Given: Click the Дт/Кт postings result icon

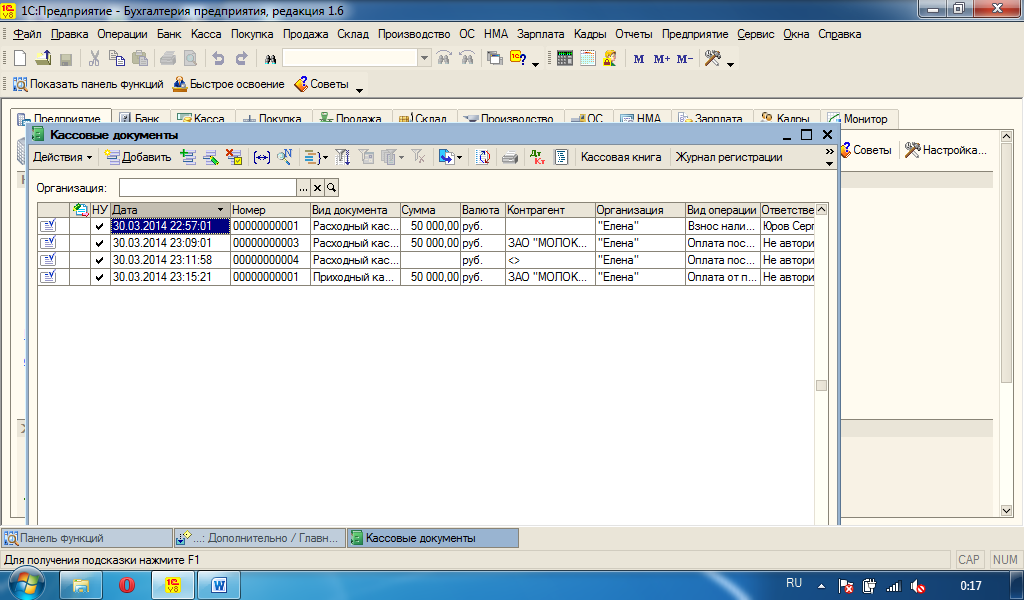Looking at the screenshot, I should pyautogui.click(x=539, y=157).
